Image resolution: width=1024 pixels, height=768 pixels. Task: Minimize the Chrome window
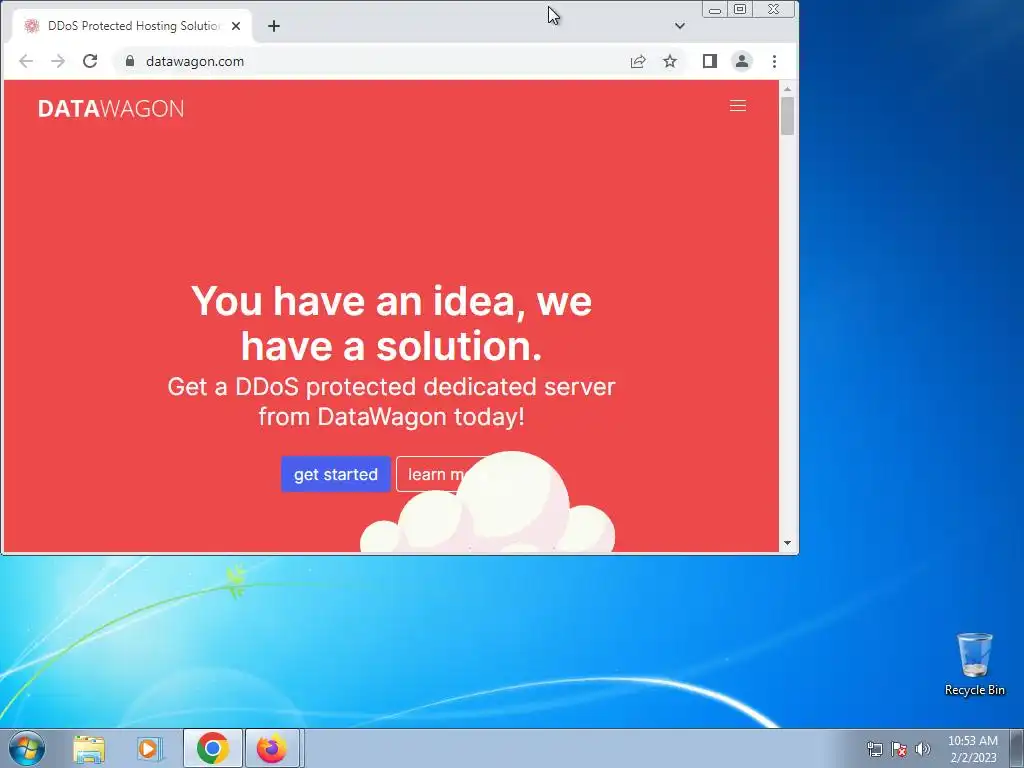pyautogui.click(x=715, y=9)
